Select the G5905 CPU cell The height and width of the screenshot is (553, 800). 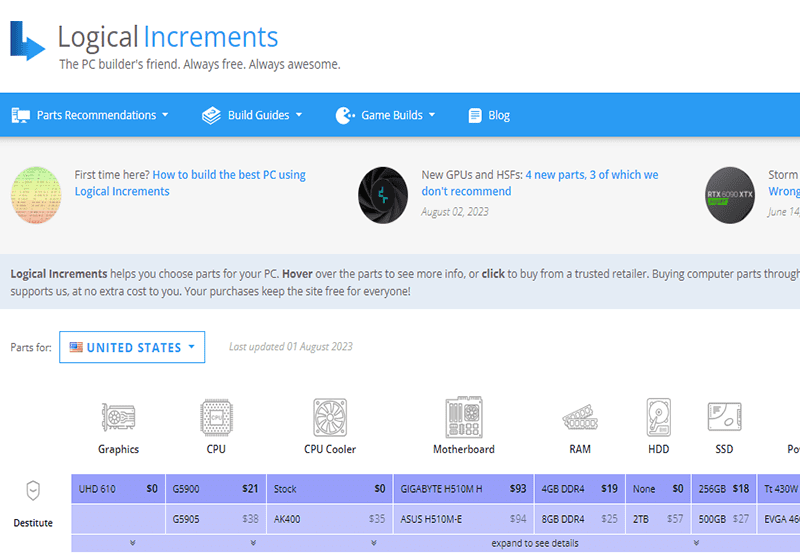215,519
